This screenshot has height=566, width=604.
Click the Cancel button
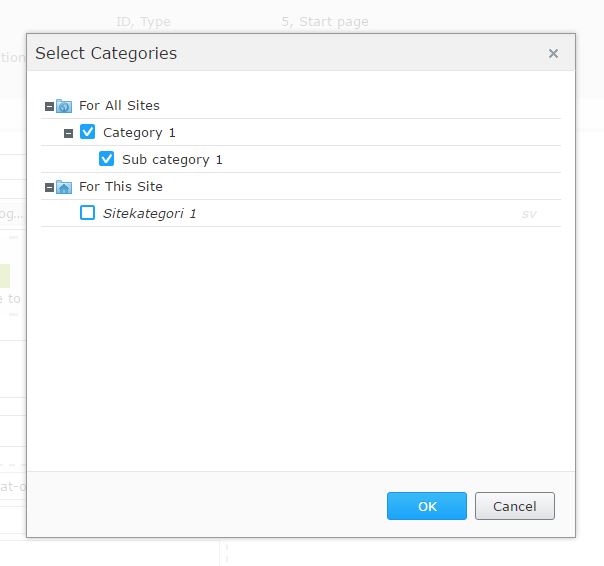pos(515,506)
